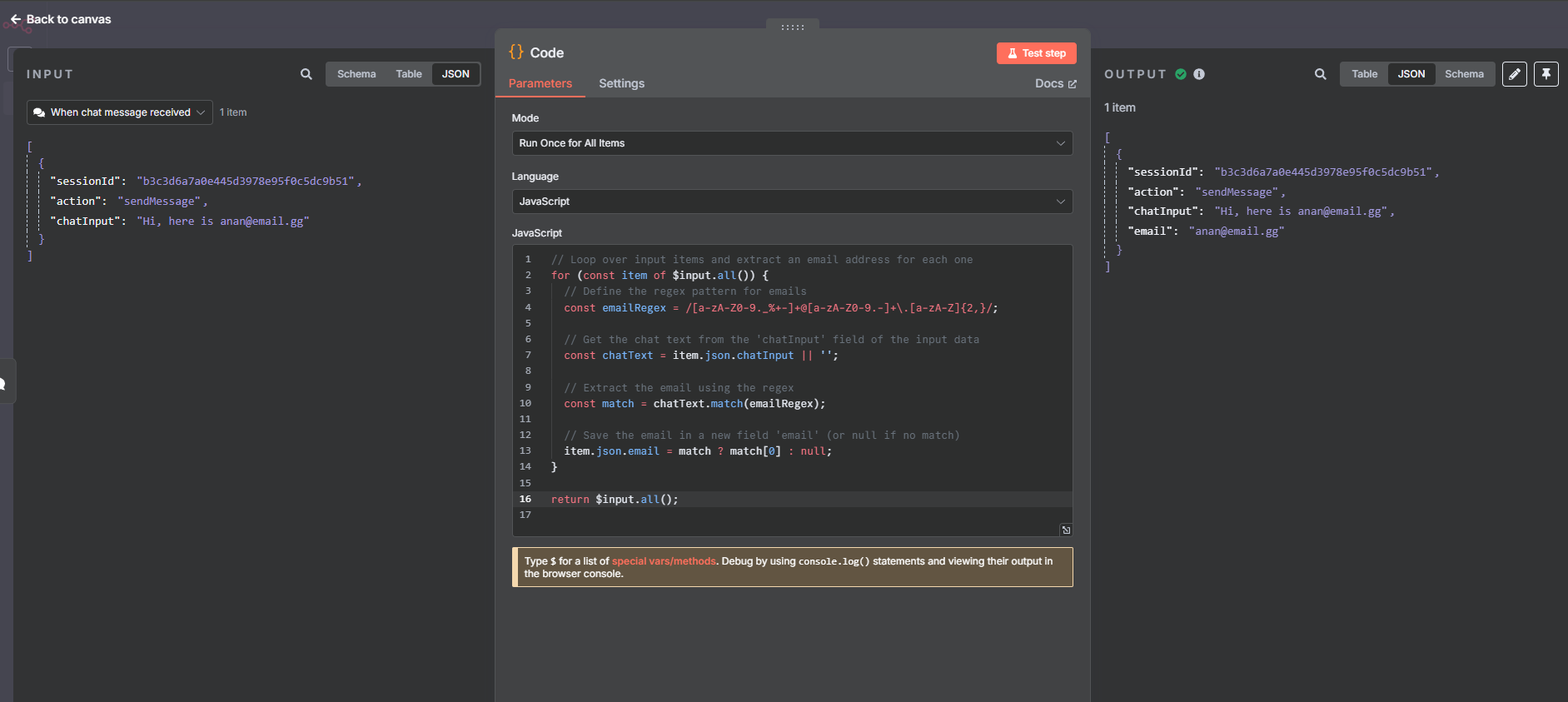Switch output view to Schema

[1464, 74]
